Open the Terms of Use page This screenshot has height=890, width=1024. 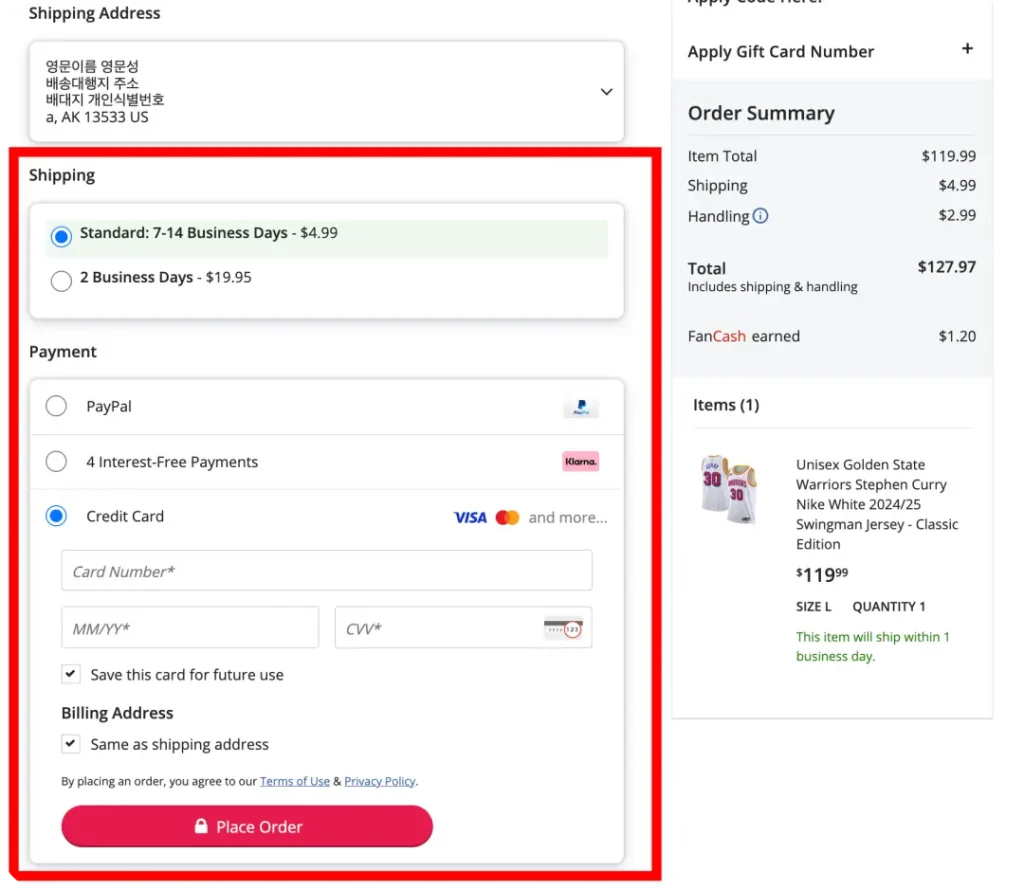294,781
